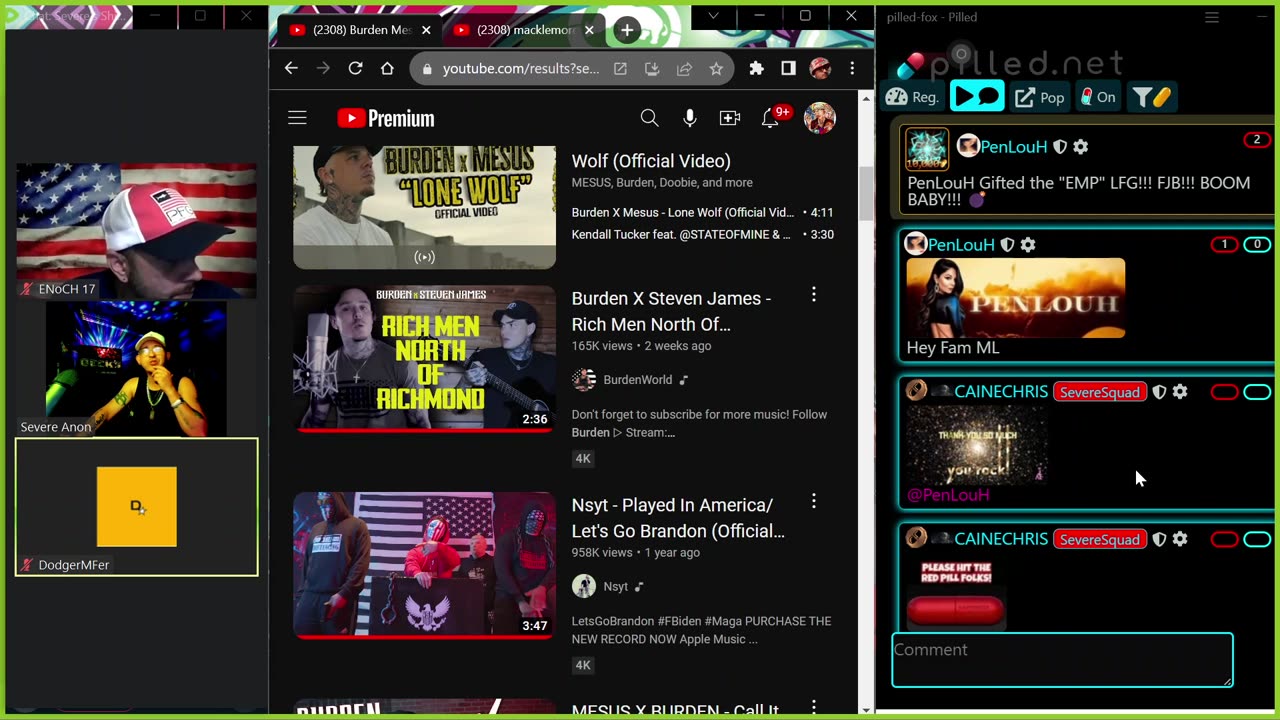Open YouTube Create video button
Image resolution: width=1280 pixels, height=720 pixels.
pyautogui.click(x=730, y=118)
